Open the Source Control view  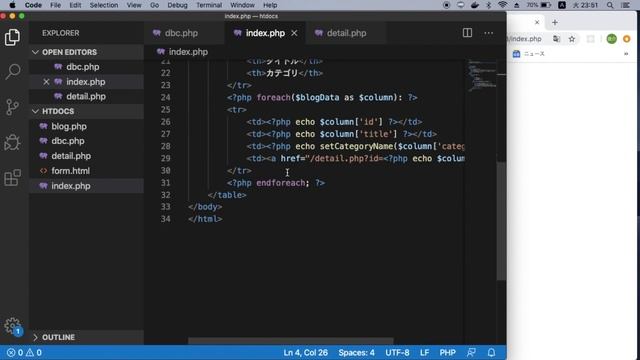pyautogui.click(x=12, y=107)
